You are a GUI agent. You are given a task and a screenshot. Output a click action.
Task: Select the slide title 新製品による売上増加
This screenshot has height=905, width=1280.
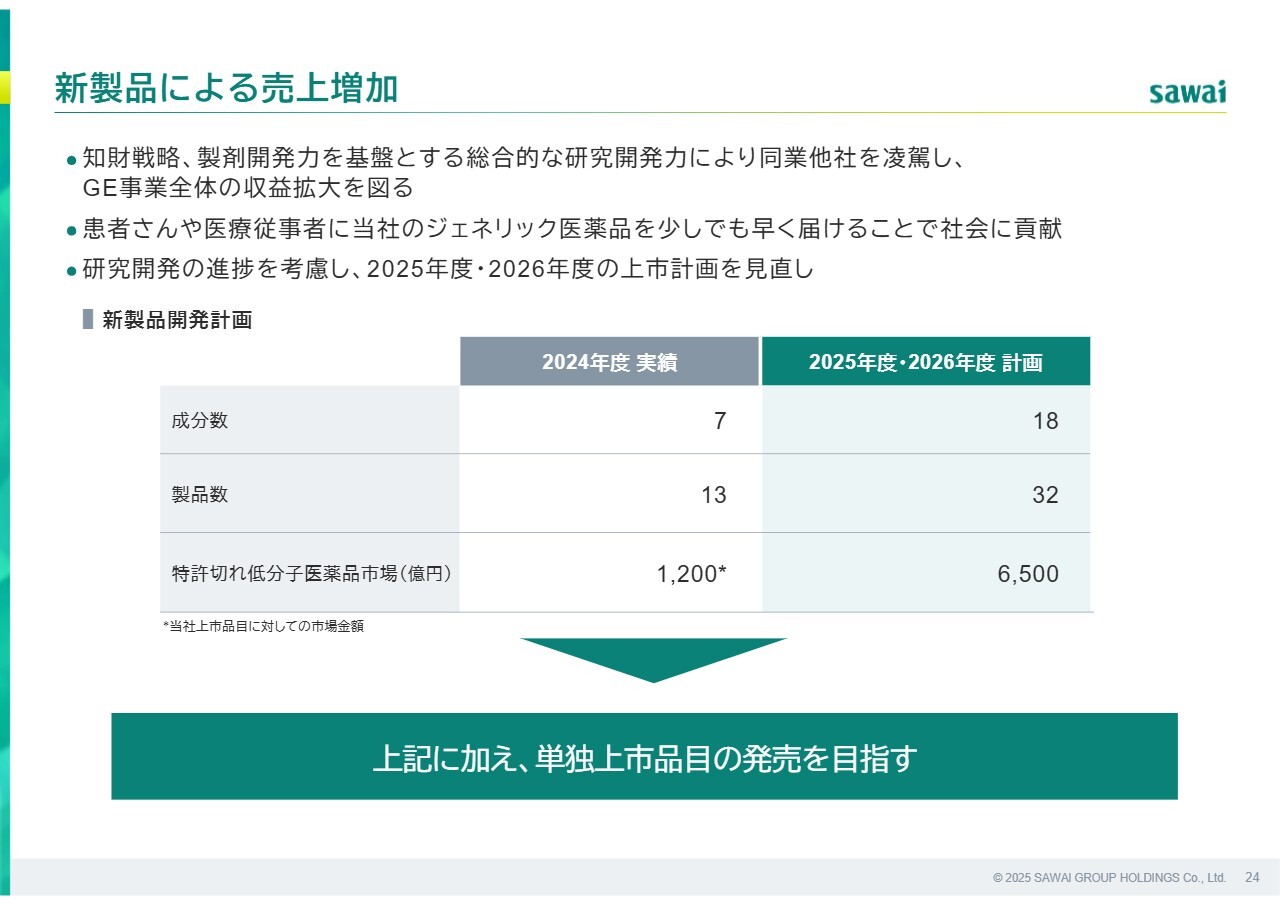point(226,89)
